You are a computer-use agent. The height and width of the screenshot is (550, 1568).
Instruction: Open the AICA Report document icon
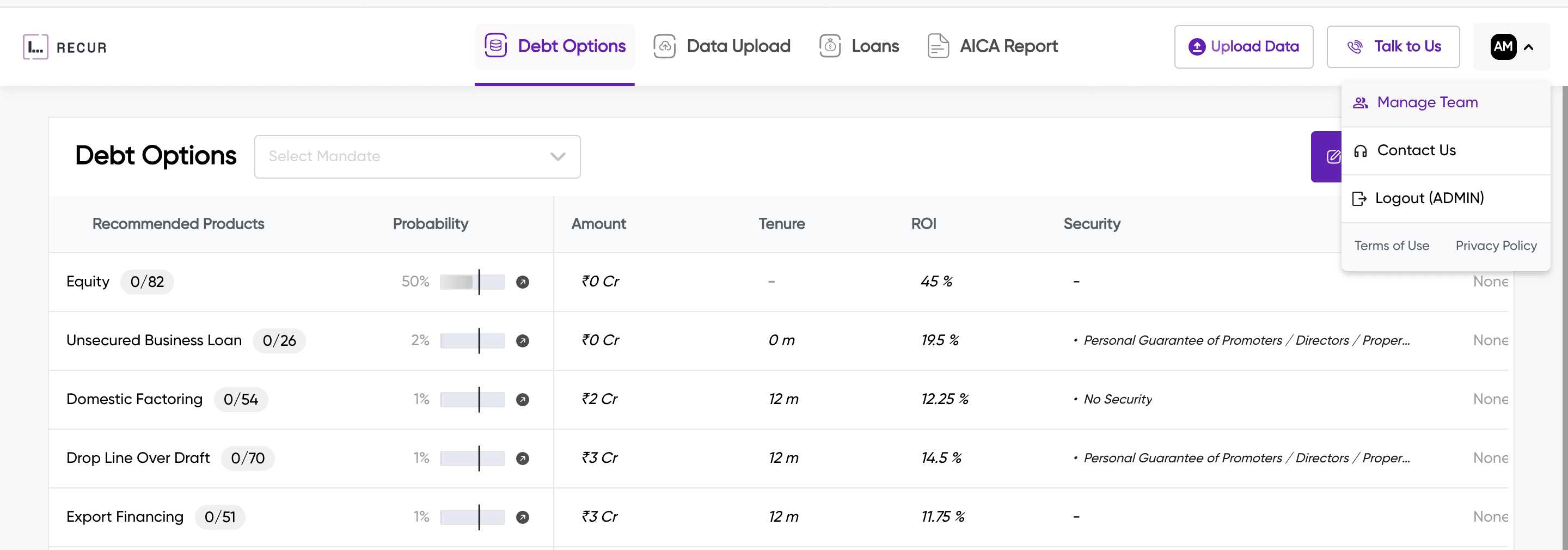coord(938,45)
